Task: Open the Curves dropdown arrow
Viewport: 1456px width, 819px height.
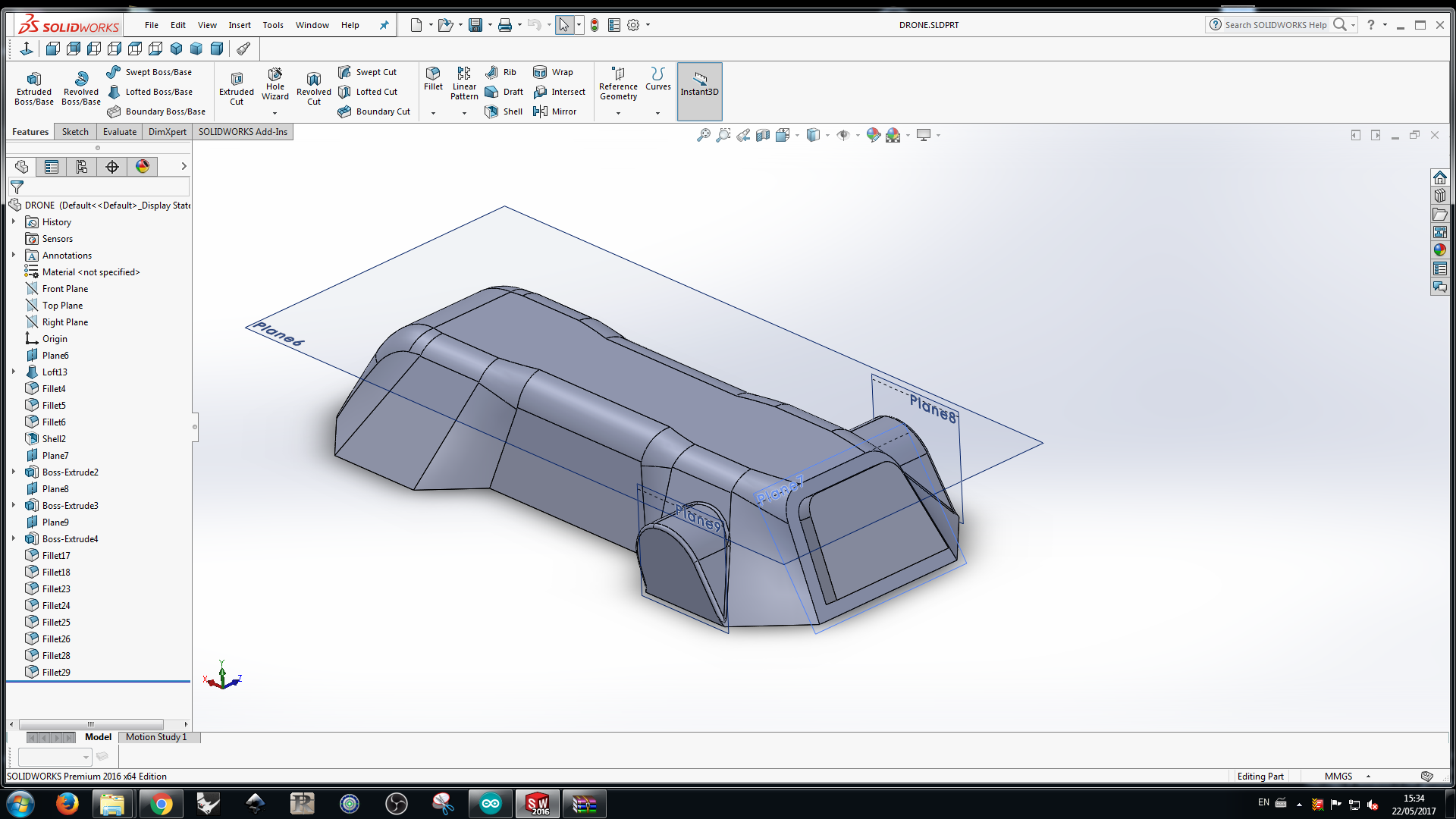Action: 657,113
